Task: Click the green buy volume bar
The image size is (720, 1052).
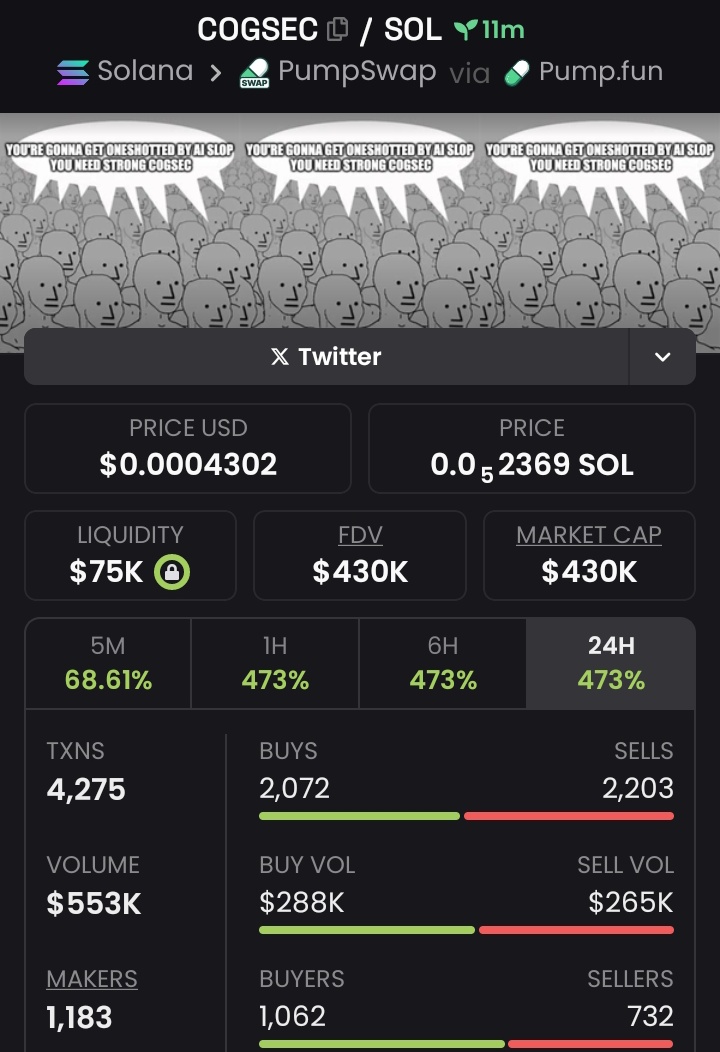Action: tap(367, 930)
